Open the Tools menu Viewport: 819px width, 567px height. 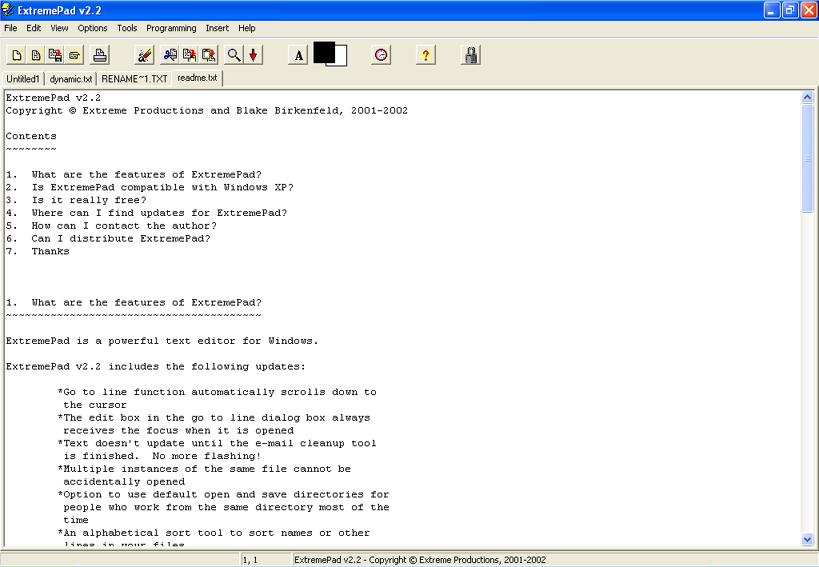(x=127, y=28)
